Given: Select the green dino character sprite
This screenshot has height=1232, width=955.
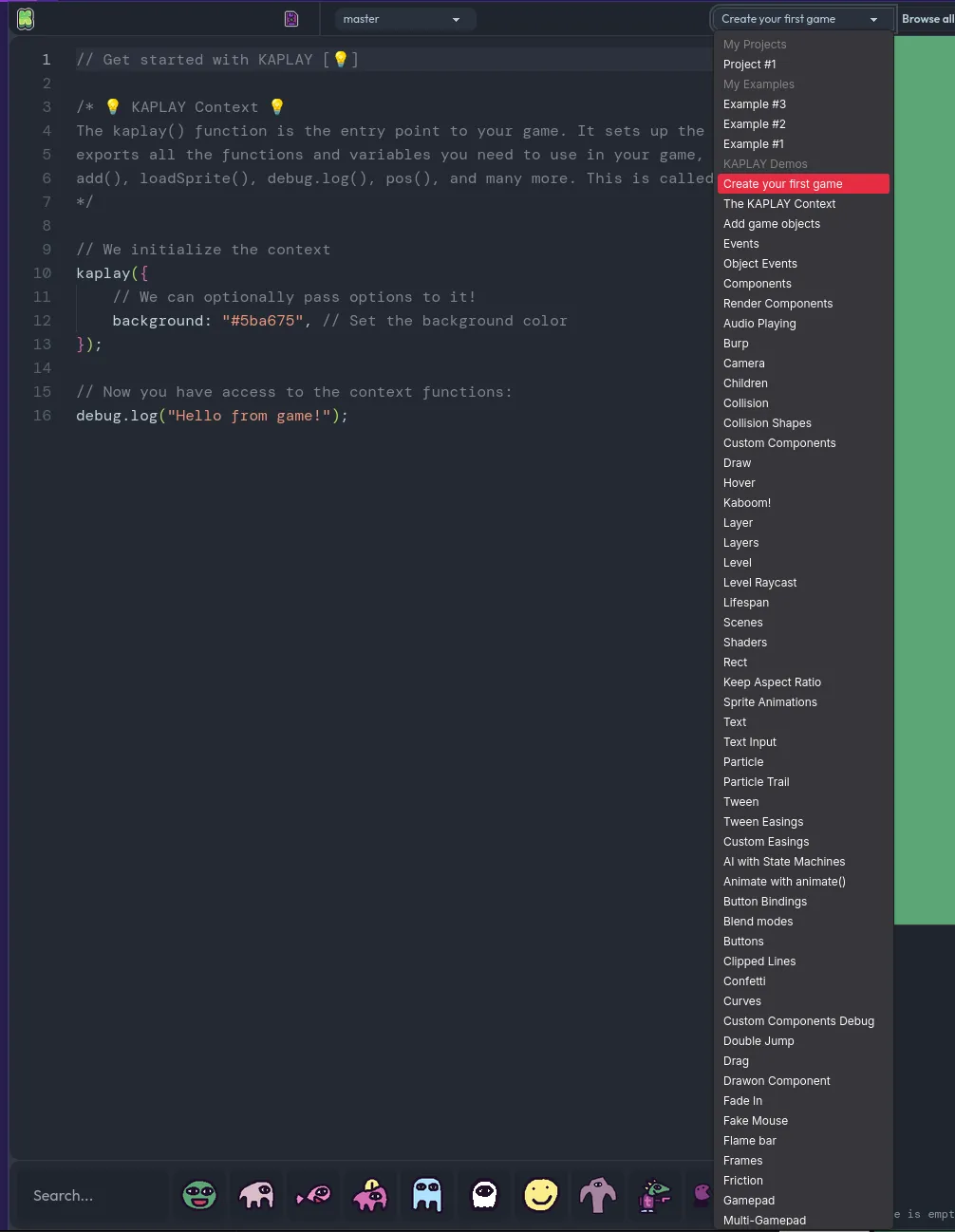Looking at the screenshot, I should tap(655, 1195).
